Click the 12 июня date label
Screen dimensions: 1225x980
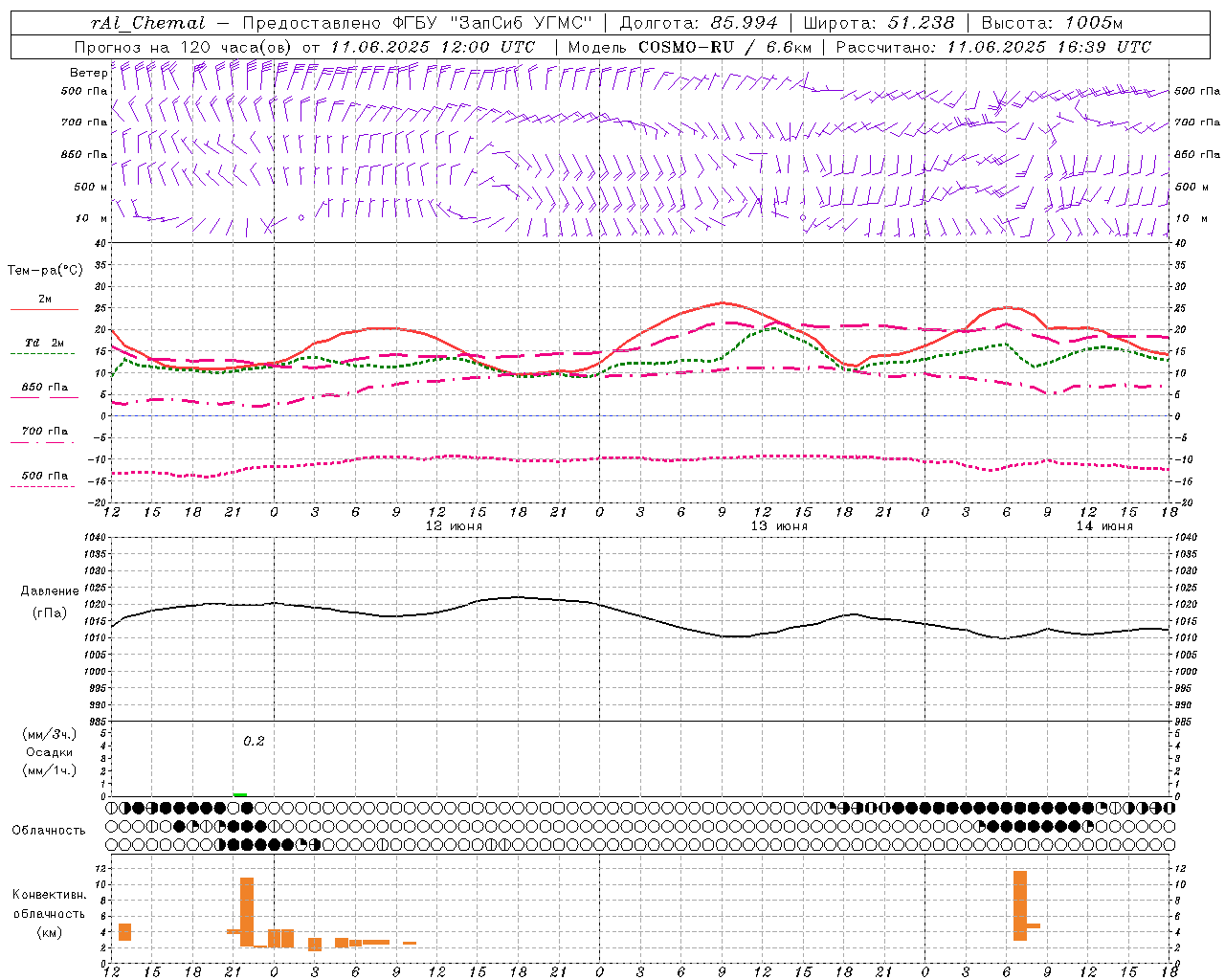point(454,526)
